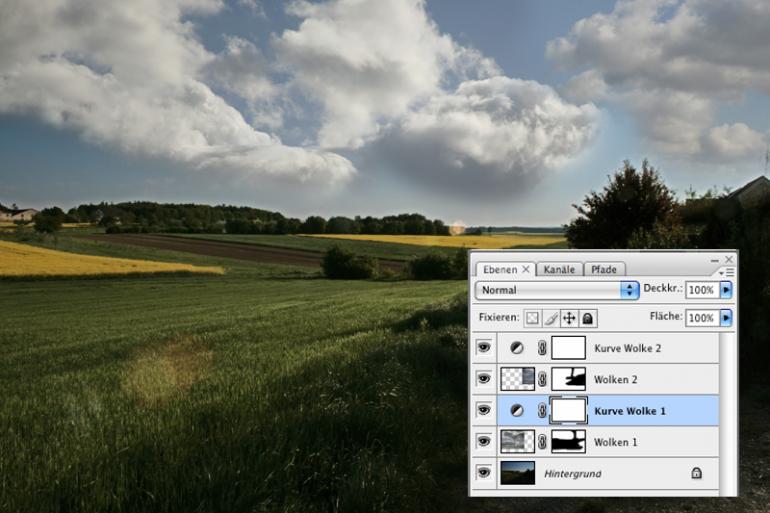Click the lock transparent pixels icon
The height and width of the screenshot is (513, 770).
532,319
